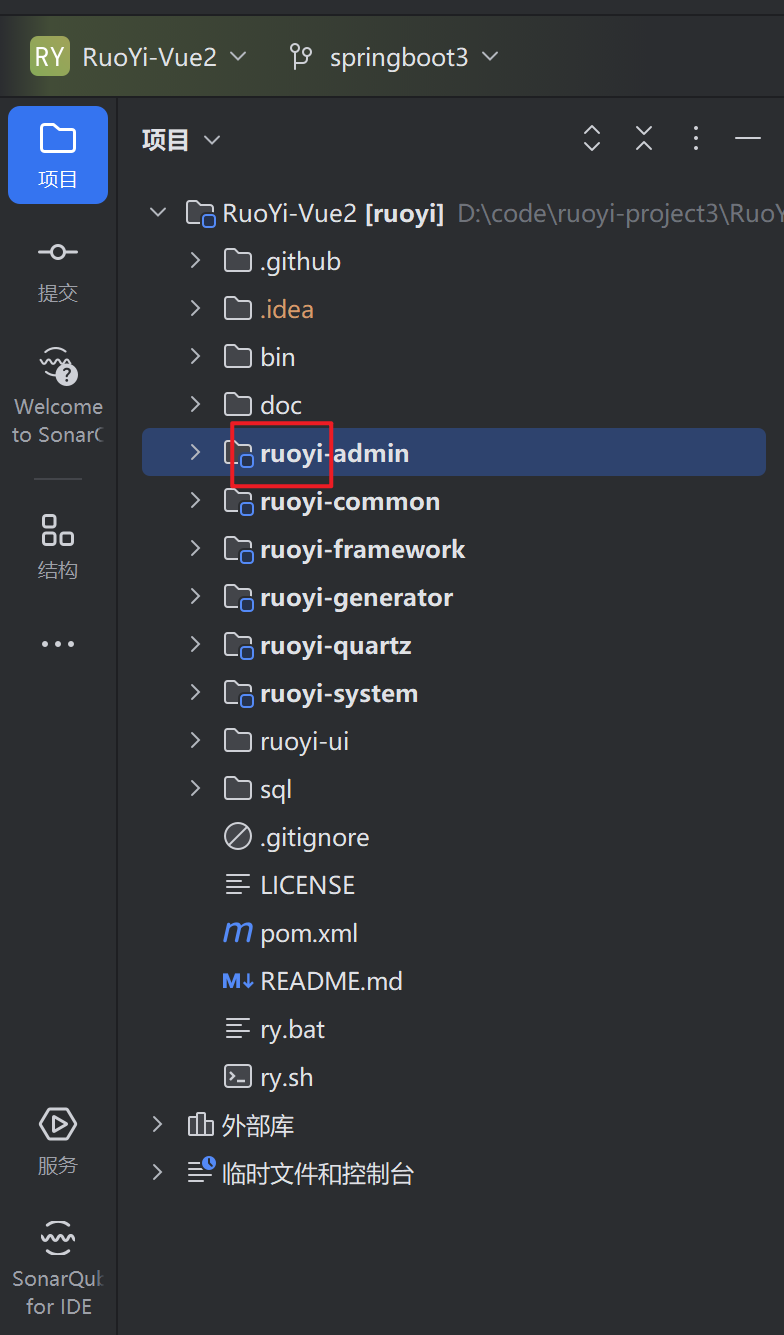Image resolution: width=784 pixels, height=1335 pixels.
Task: Click the Maven pom.xml file icon
Action: click(x=238, y=933)
